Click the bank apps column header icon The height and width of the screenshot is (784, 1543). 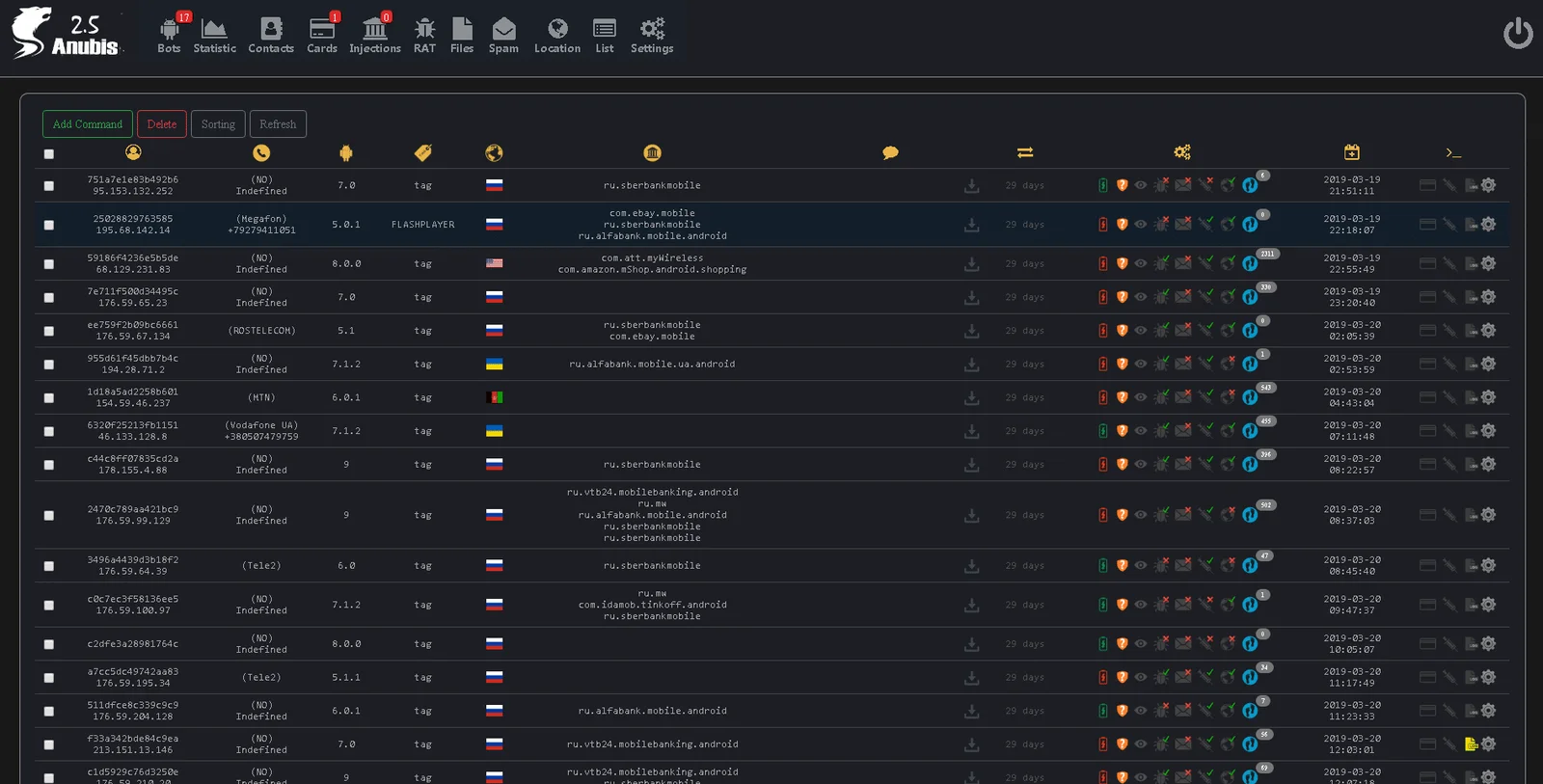[x=653, y=152]
